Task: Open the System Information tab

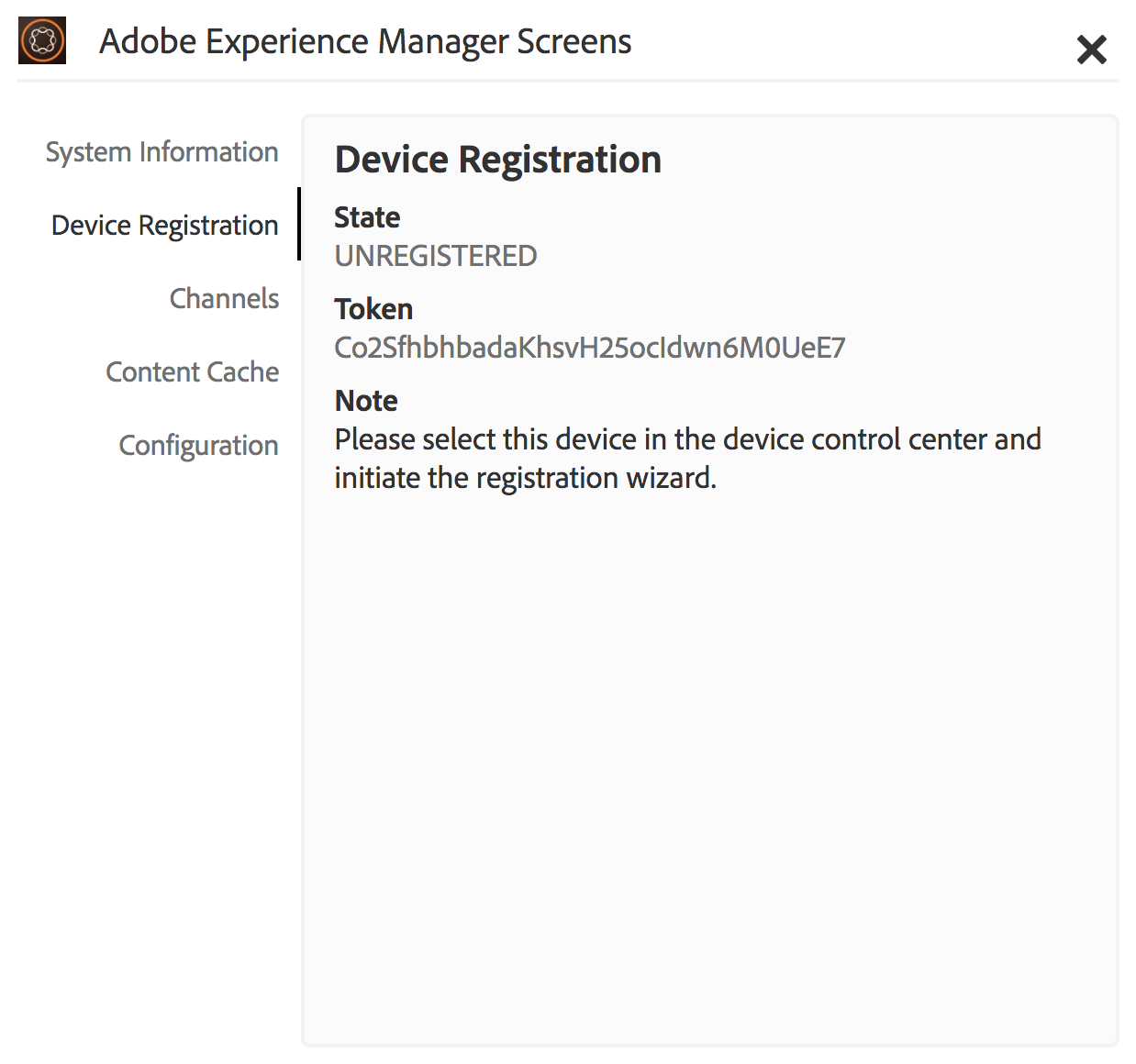Action: 162,152
